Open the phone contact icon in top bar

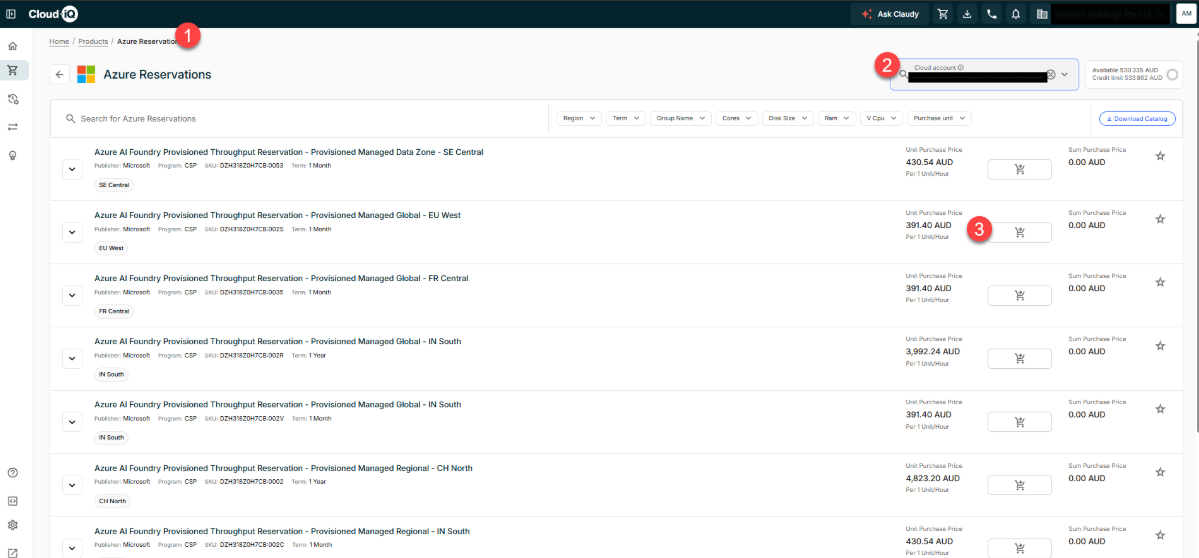(x=992, y=14)
